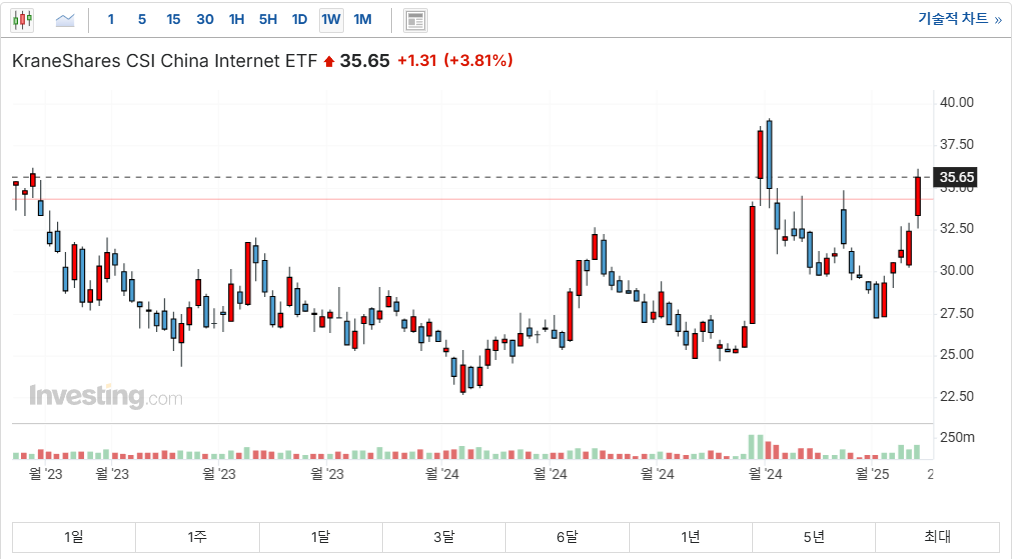The width and height of the screenshot is (1014, 559).
Task: Open the chart news/table layout icon
Action: pos(415,21)
